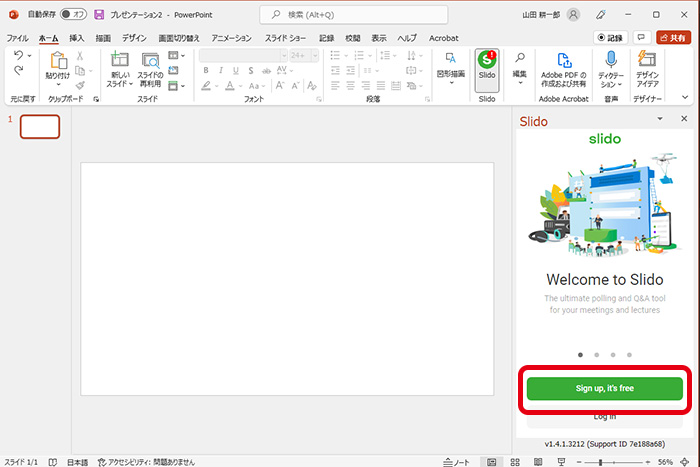Open the Insert tab
Image resolution: width=700 pixels, height=467 pixels.
click(x=76, y=38)
